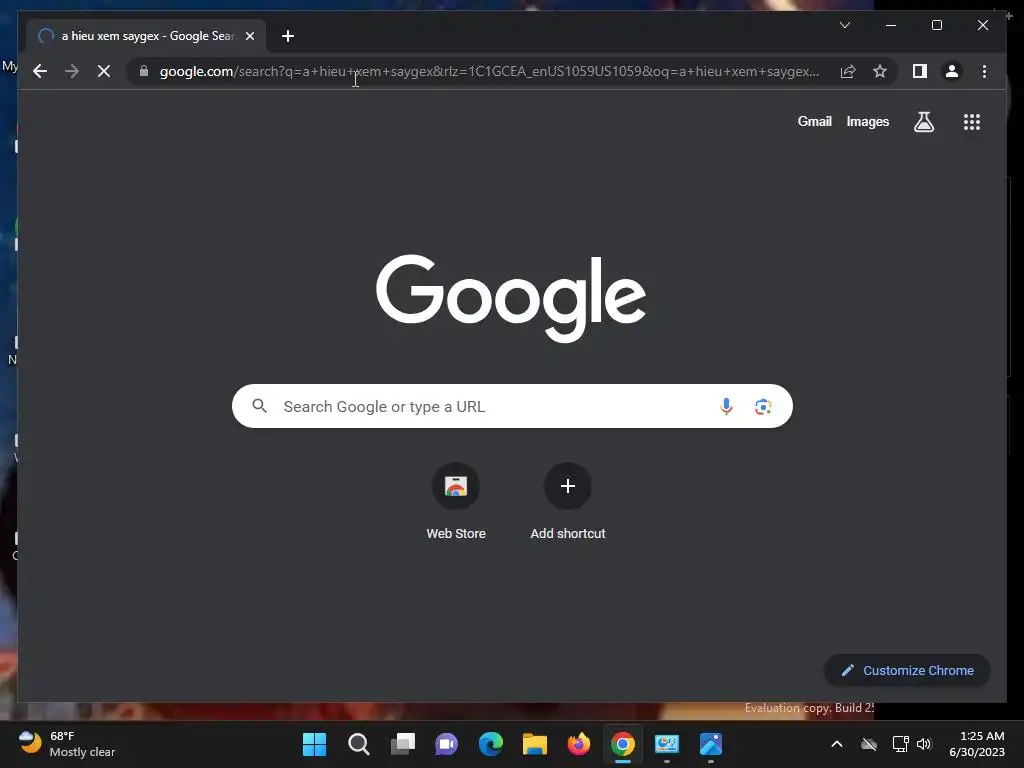Close the 'a hieu xem saygex' tab
1024x768 pixels.
click(x=249, y=36)
